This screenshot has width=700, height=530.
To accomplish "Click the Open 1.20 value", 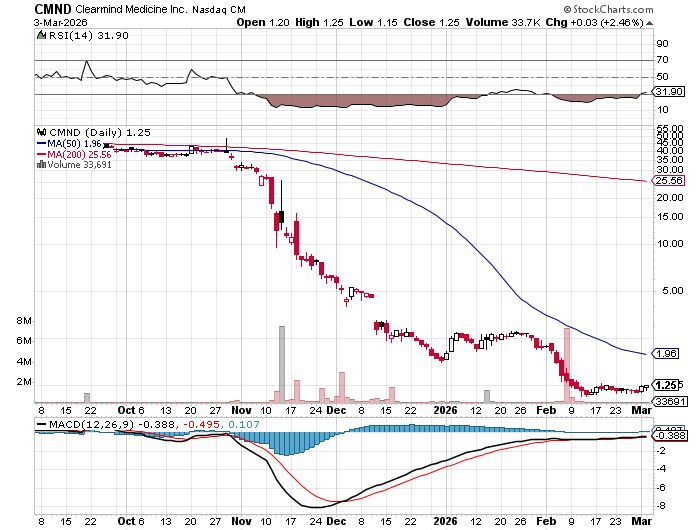I will (x=263, y=22).
